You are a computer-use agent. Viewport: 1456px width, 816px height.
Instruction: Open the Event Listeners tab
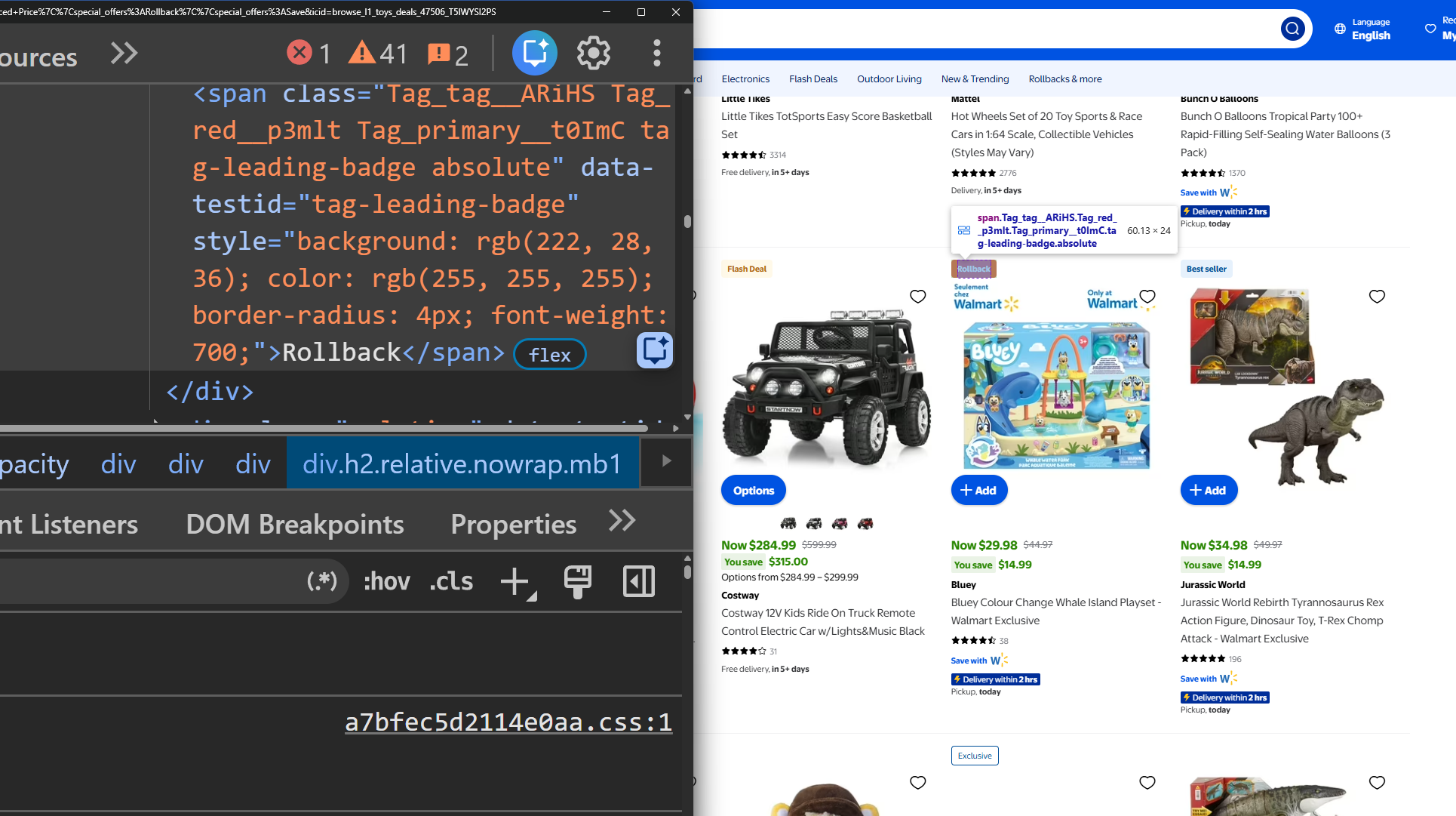pyautogui.click(x=69, y=524)
